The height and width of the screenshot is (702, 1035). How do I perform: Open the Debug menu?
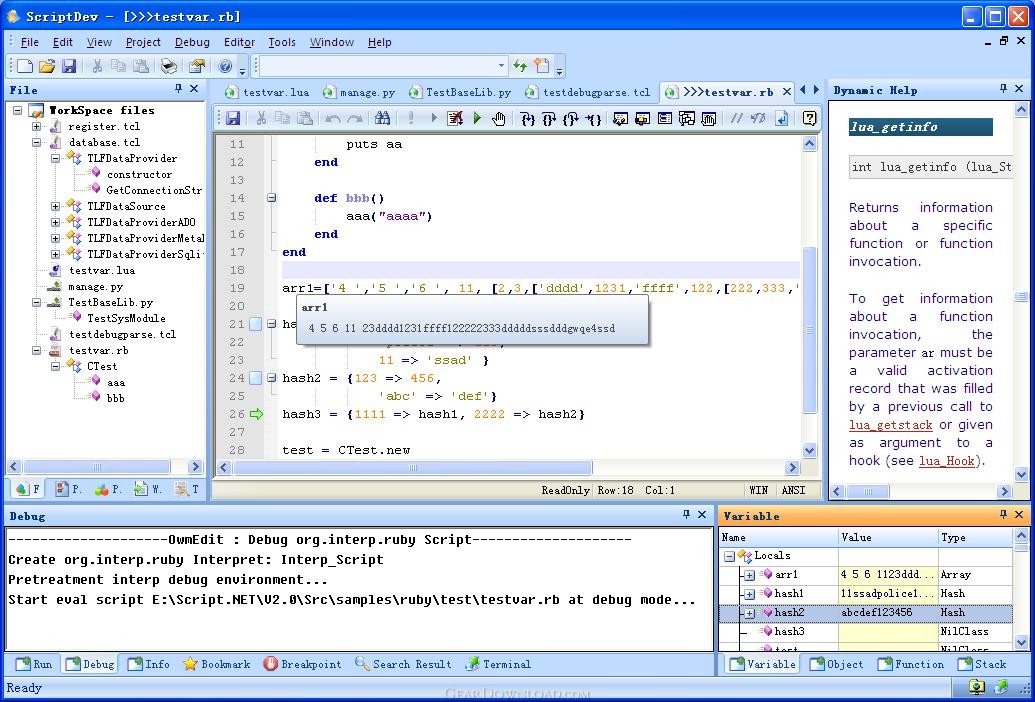pos(192,42)
